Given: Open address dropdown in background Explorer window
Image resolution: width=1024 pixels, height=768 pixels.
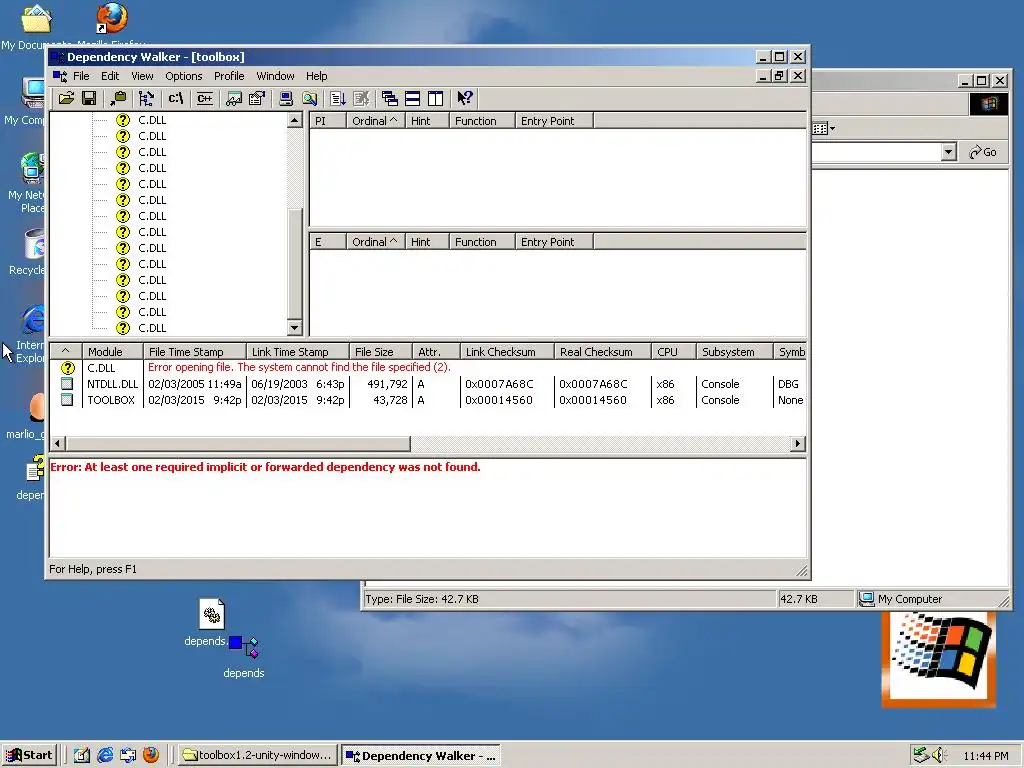Looking at the screenshot, I should [948, 152].
